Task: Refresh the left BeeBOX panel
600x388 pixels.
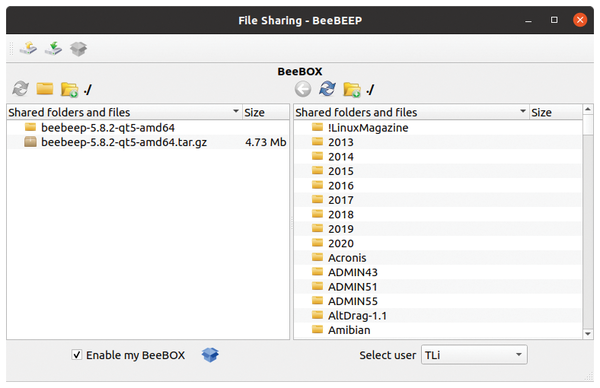Action: coord(20,89)
